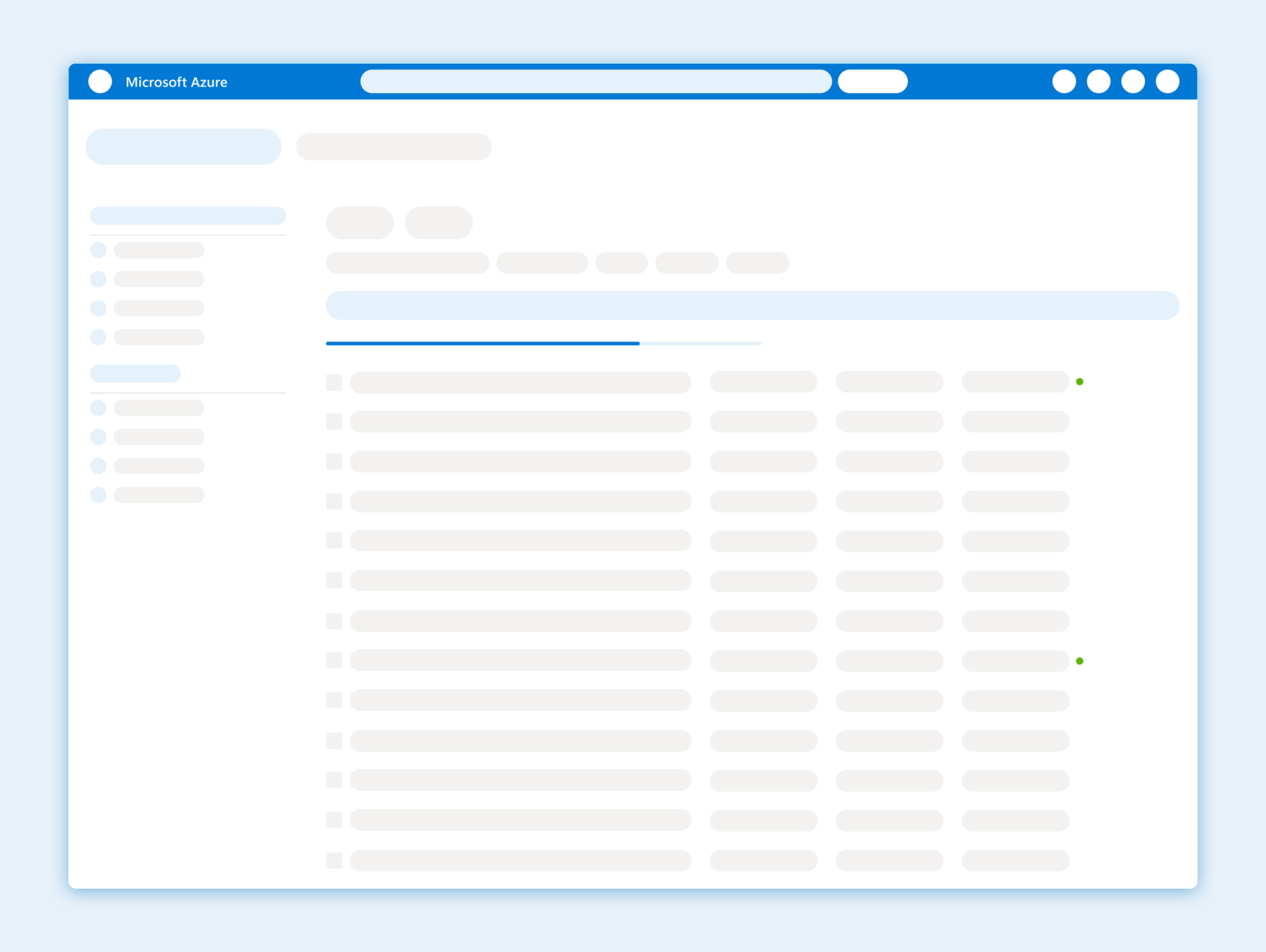The image size is (1266, 952).
Task: Click the green status dot in eighth row
Action: pyautogui.click(x=1079, y=661)
